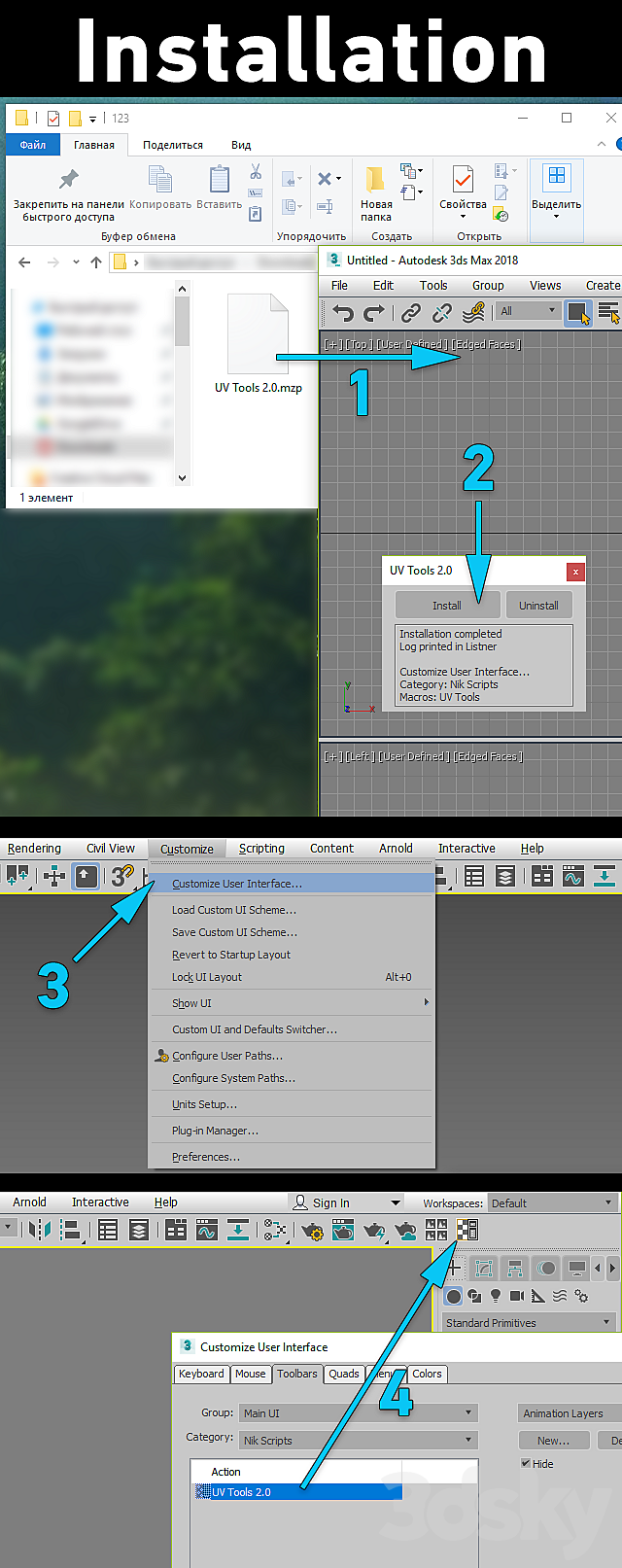
Task: Click the Новая папка folder icon
Action: [375, 180]
